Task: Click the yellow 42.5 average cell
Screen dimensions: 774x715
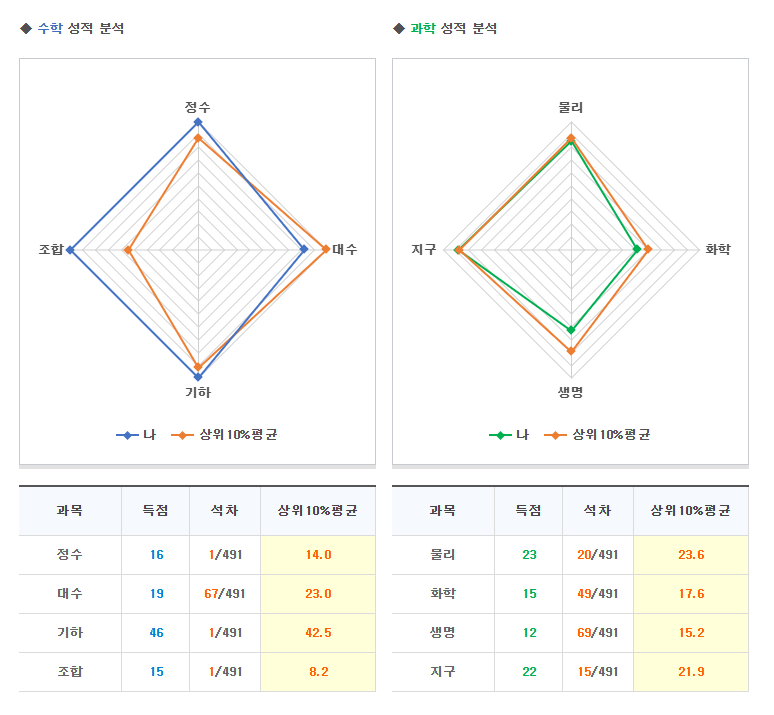Action: [318, 633]
